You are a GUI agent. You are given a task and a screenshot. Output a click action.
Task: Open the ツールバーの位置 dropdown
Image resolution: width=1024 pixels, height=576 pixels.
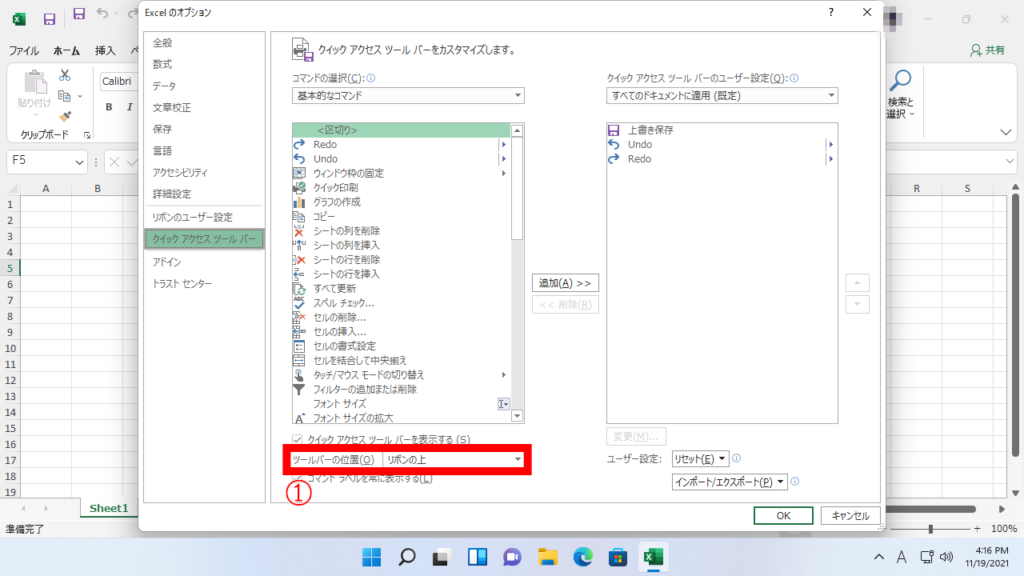point(455,460)
